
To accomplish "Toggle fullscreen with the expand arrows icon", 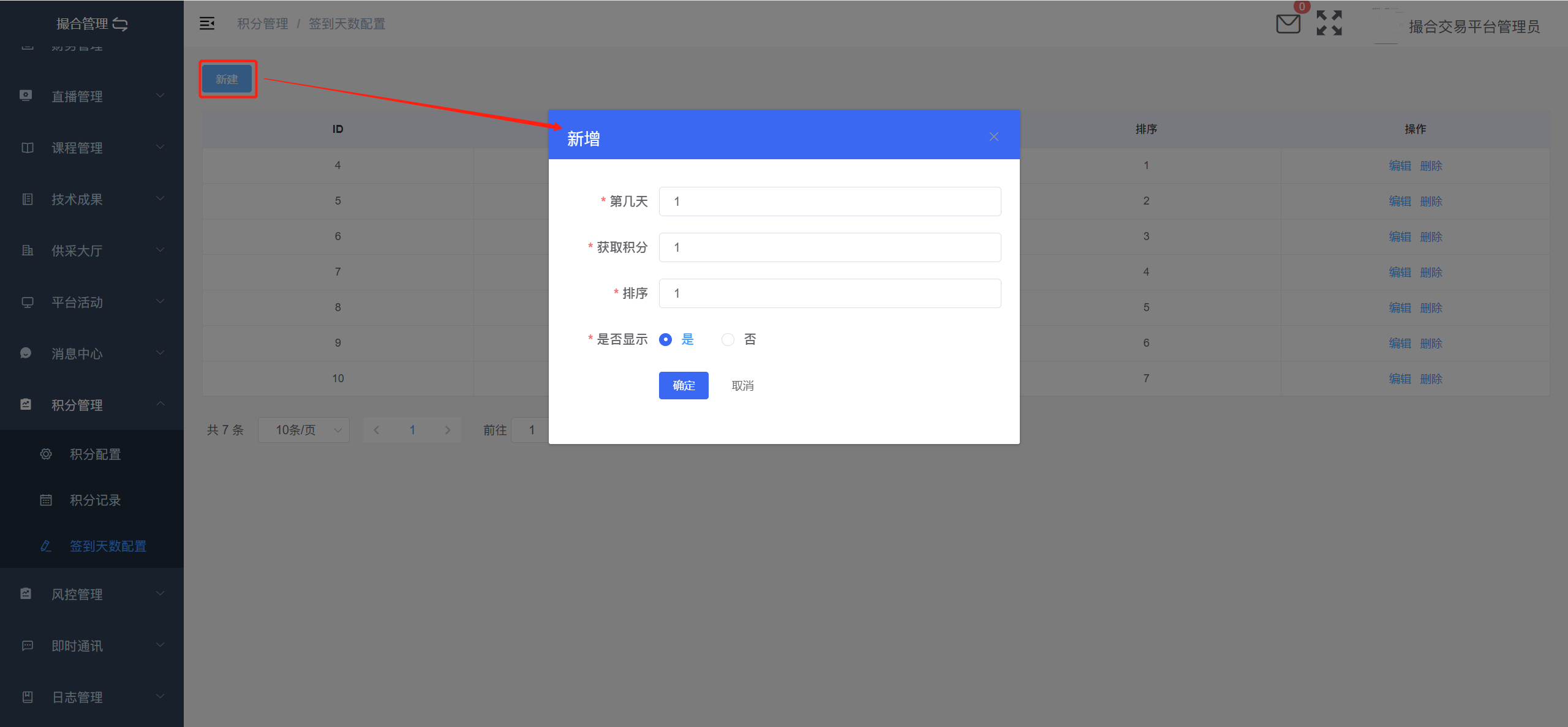I will click(x=1329, y=23).
